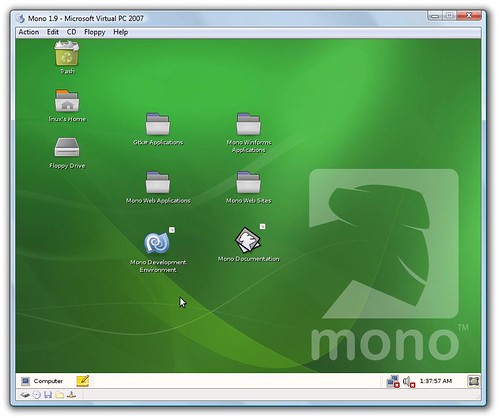Launch Mono Development Environment shortcut

[157, 243]
